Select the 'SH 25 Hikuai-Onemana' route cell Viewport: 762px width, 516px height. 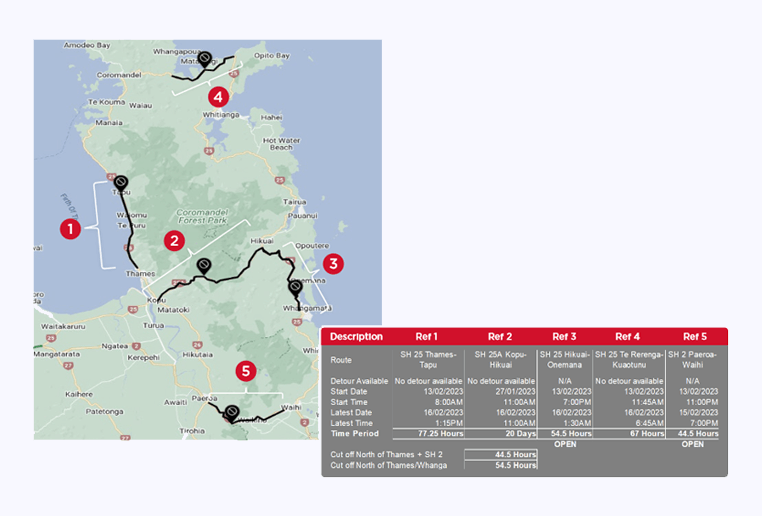(565, 360)
